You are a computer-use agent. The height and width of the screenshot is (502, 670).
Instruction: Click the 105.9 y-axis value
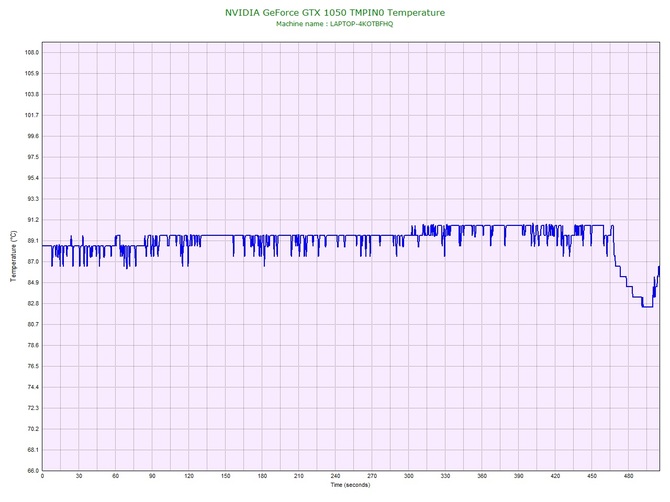click(x=32, y=73)
